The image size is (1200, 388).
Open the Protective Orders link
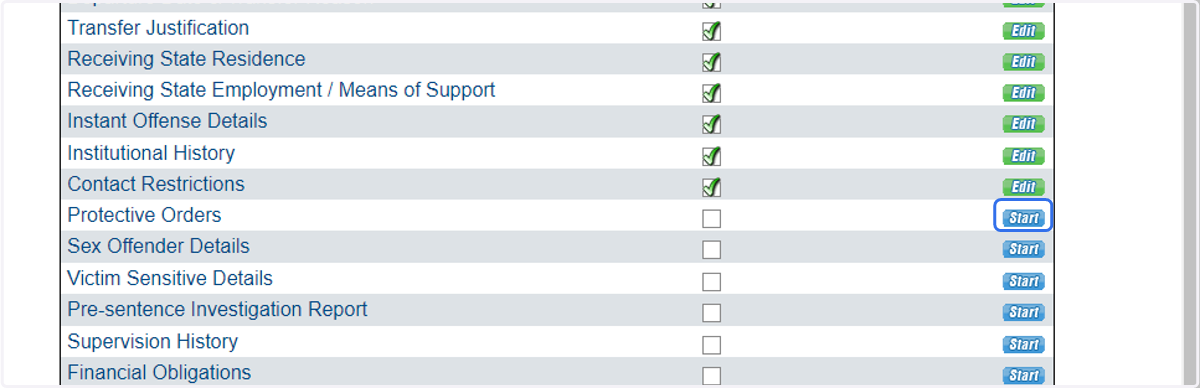click(144, 215)
